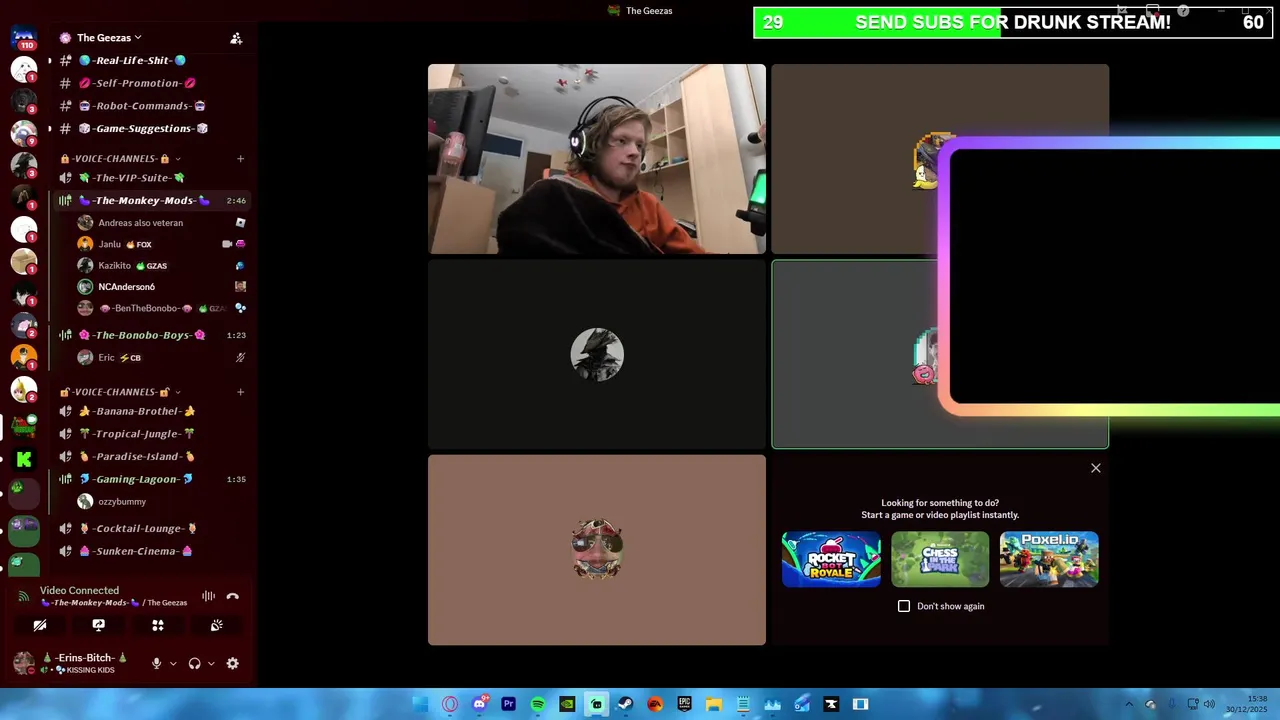Viewport: 1280px width, 720px height.
Task: Show hidden system tray icons
Action: (x=1129, y=704)
